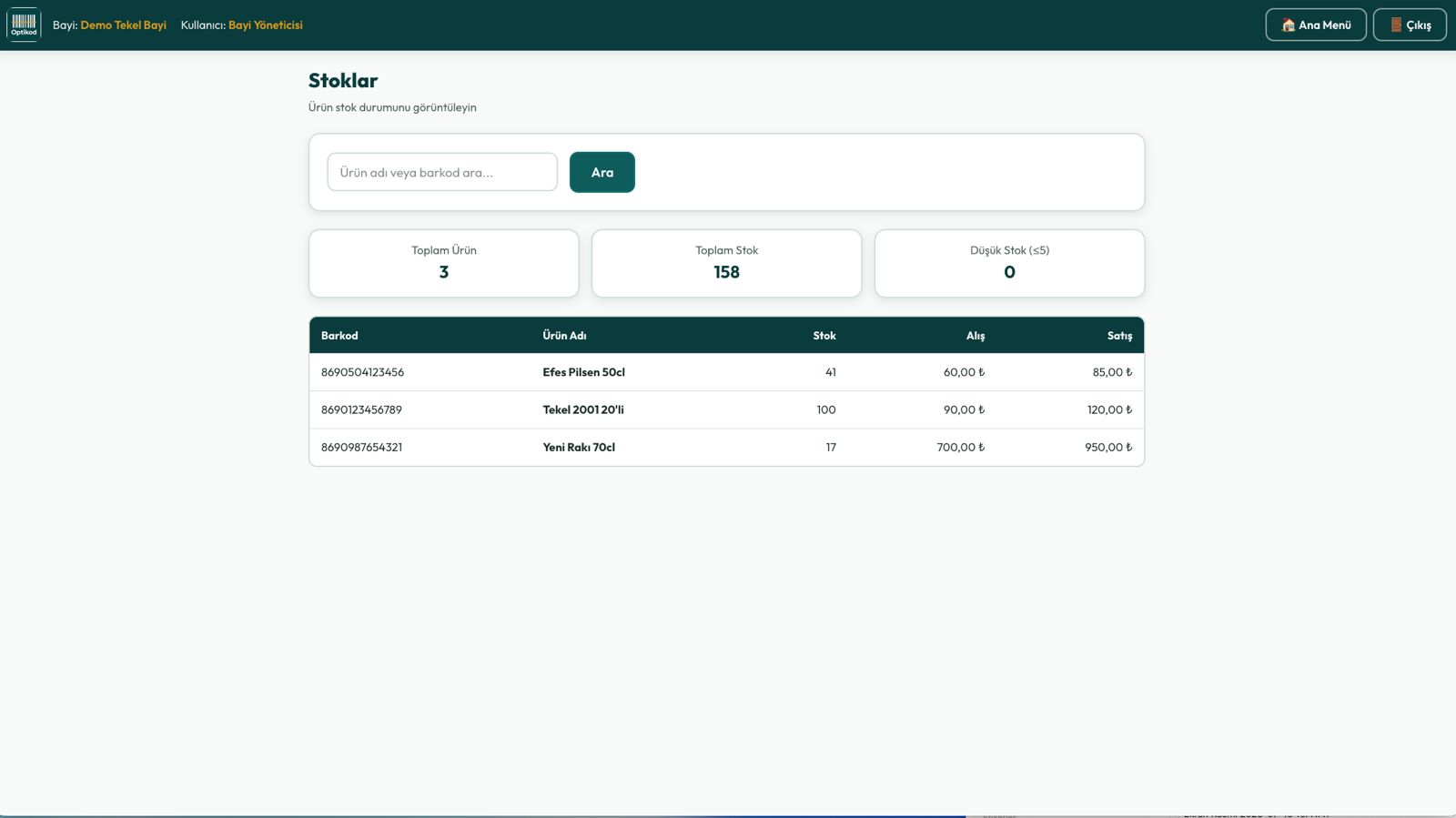
Task: Click the Düşük Stok summary card
Action: click(1009, 263)
